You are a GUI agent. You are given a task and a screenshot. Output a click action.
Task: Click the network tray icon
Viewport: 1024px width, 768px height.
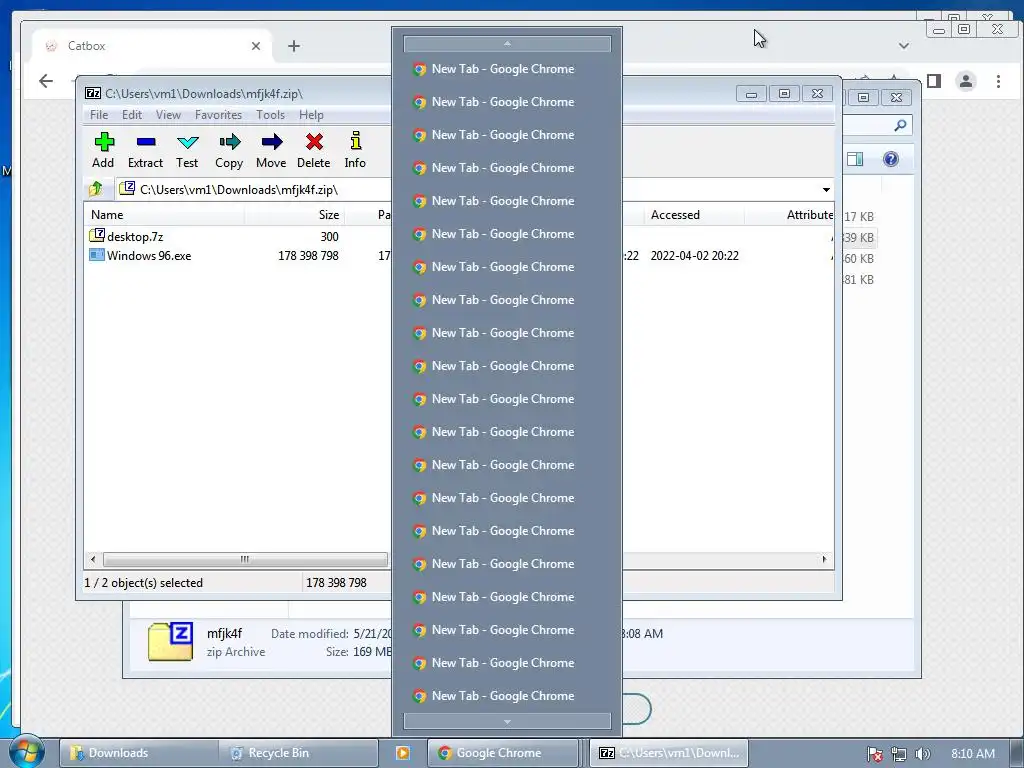899,754
